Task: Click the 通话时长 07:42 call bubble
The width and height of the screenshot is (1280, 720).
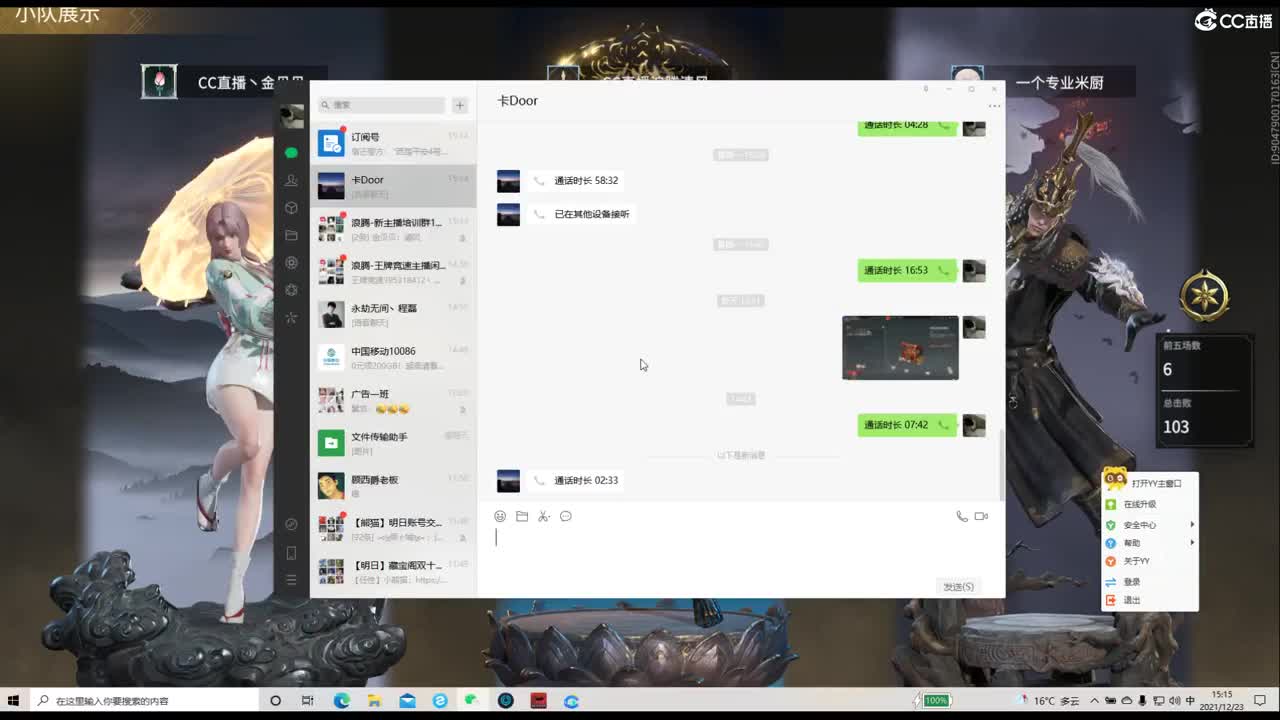Action: [x=907, y=425]
